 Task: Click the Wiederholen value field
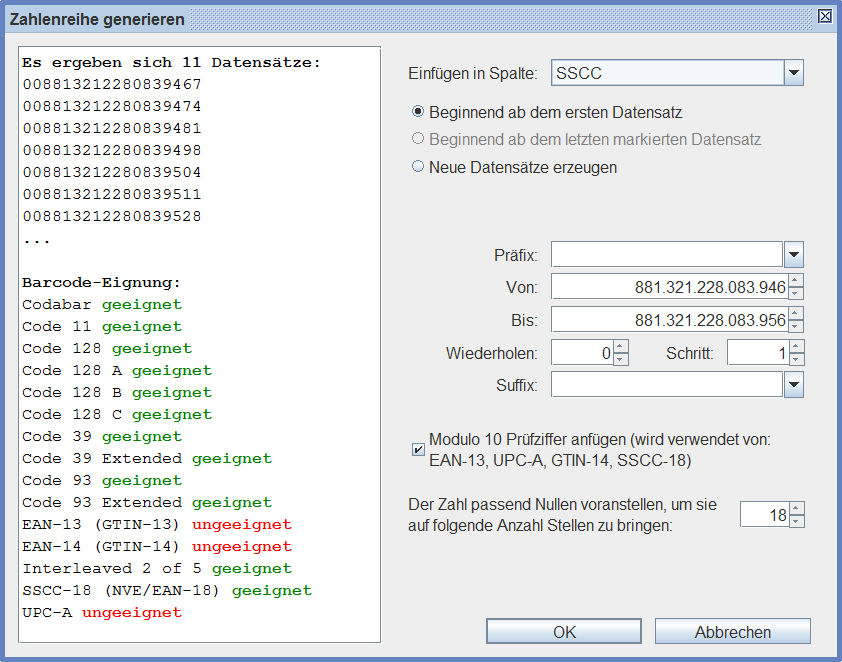(x=582, y=353)
